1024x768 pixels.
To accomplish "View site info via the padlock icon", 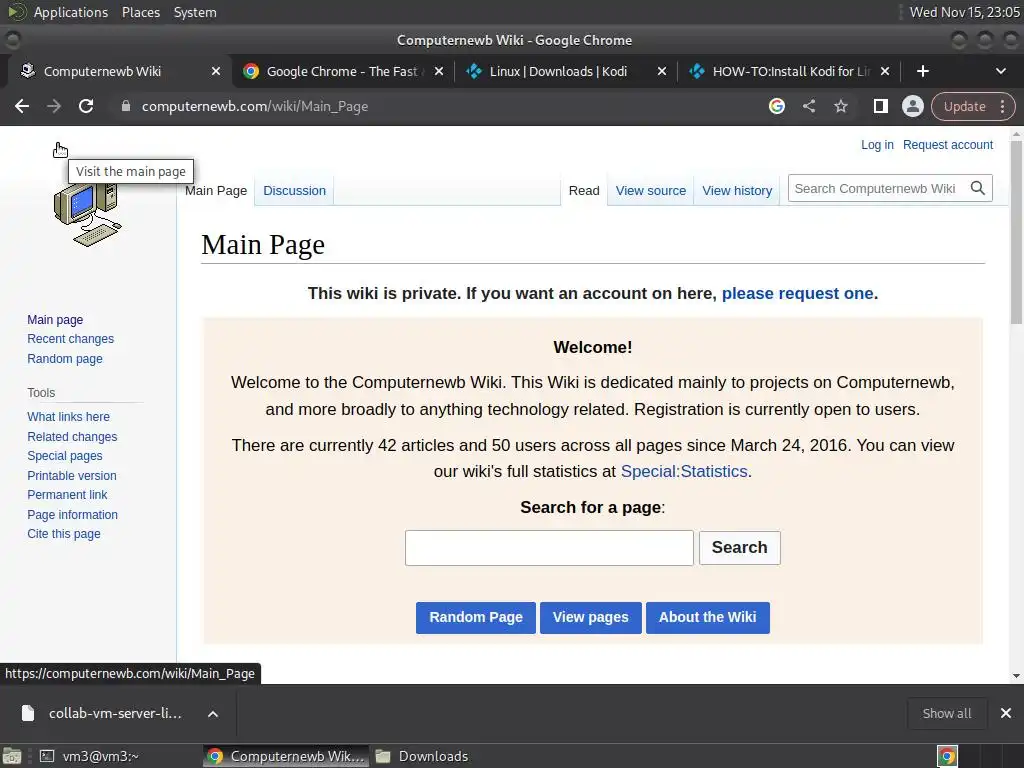I will (x=126, y=106).
